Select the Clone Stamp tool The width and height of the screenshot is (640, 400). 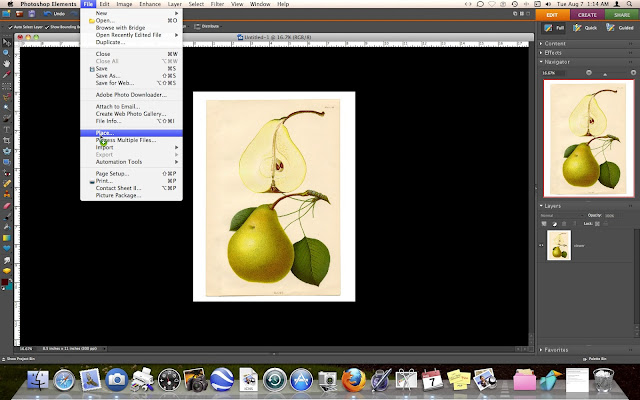point(7,194)
